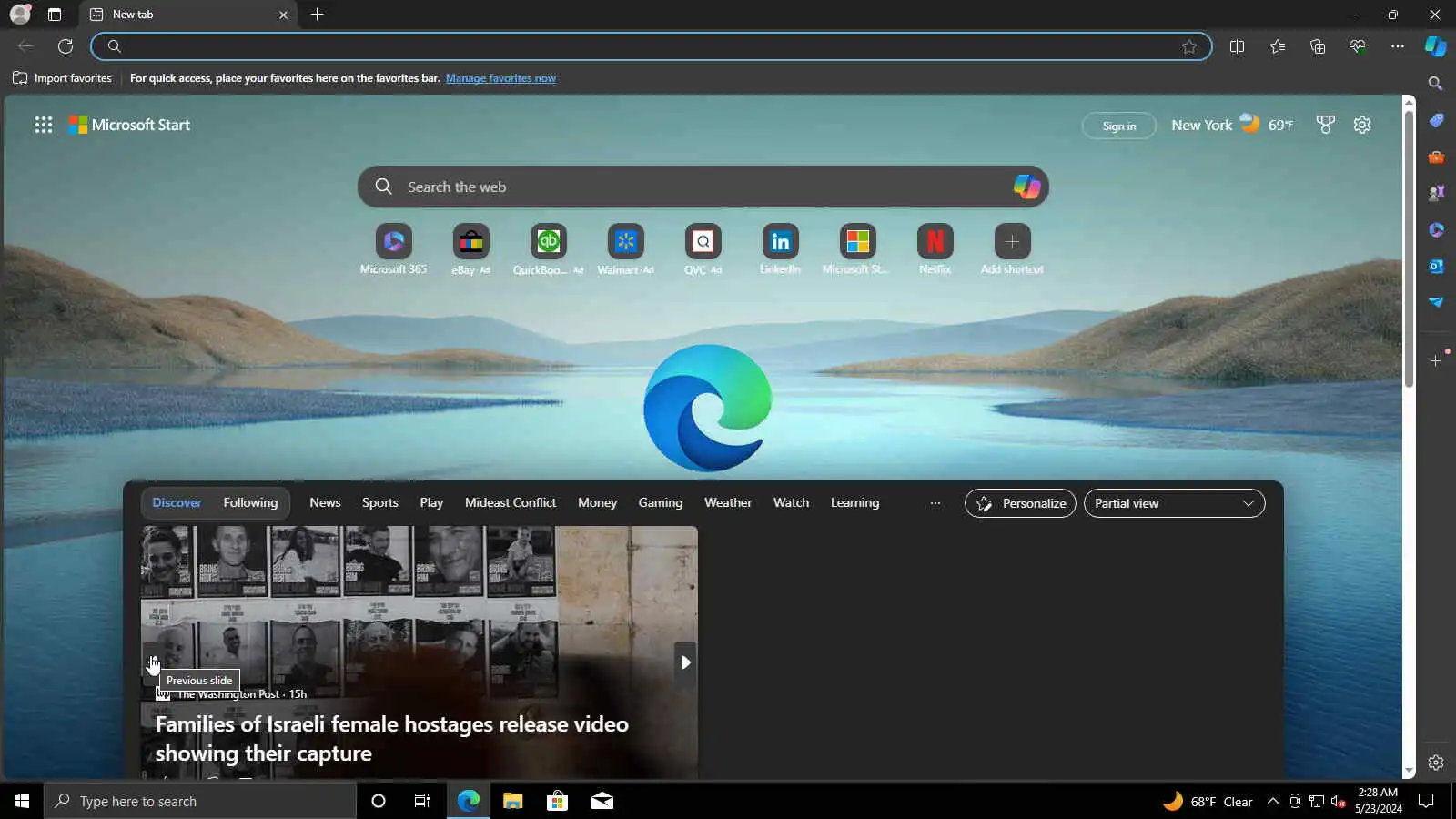Image resolution: width=1456 pixels, height=819 pixels.
Task: Open the Israeli hostages news headline
Action: pyautogui.click(x=392, y=738)
